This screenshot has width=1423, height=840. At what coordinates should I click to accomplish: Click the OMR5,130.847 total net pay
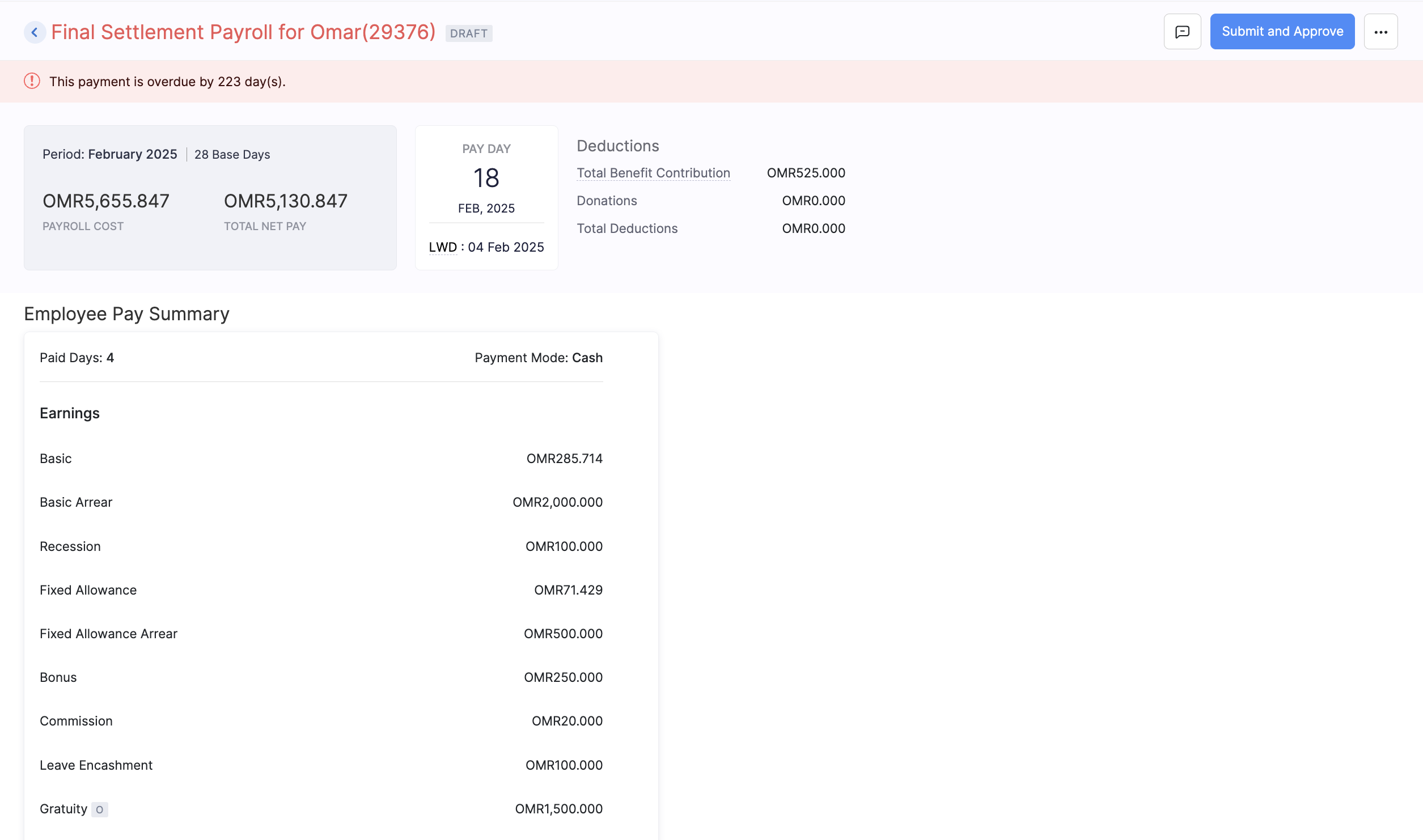285,201
